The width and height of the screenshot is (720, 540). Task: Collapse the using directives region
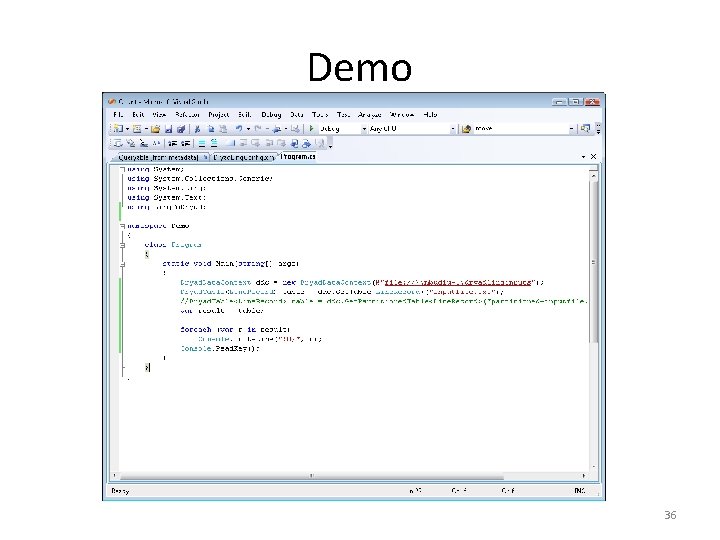[123, 169]
